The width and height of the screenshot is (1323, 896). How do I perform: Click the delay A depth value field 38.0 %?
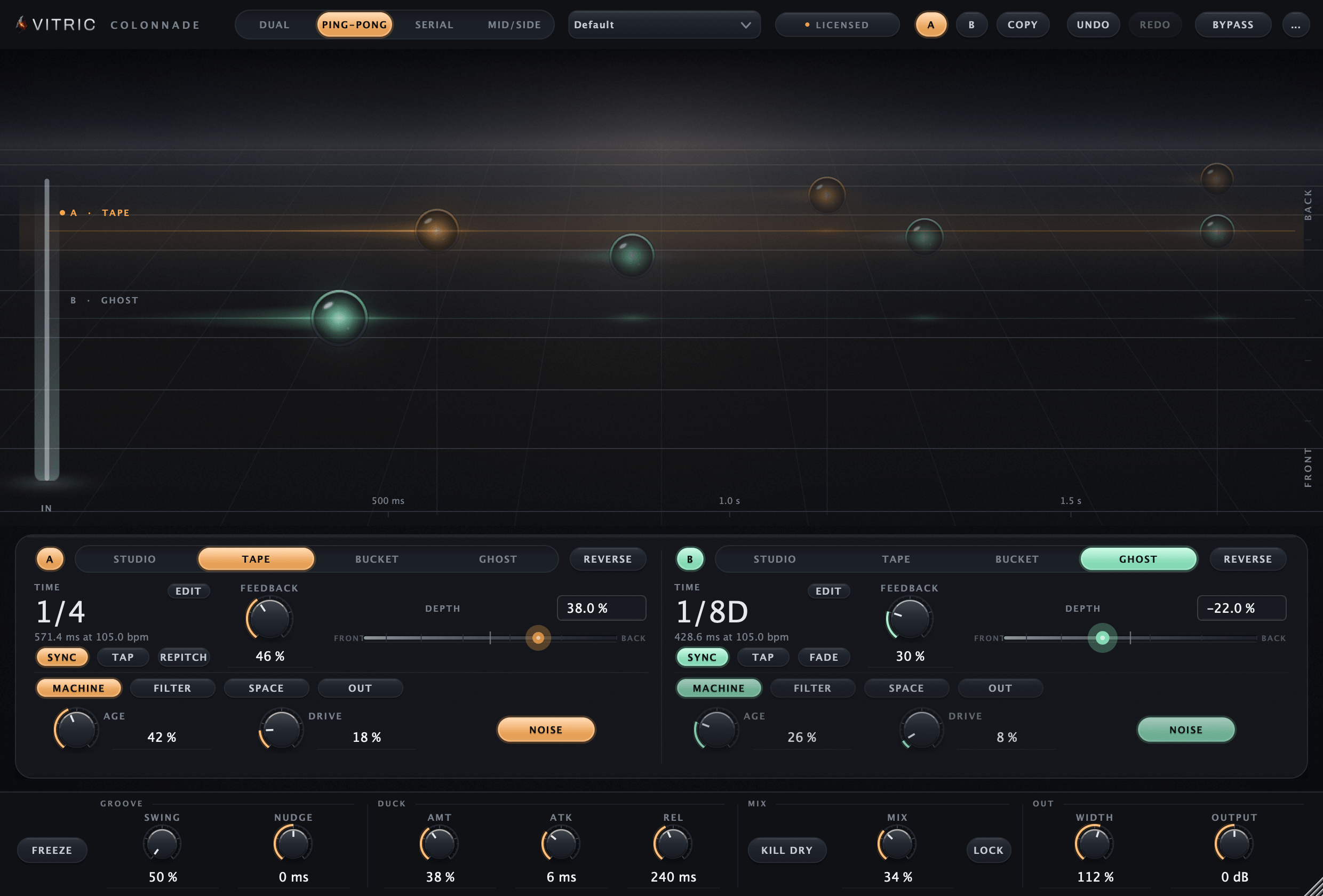click(x=601, y=608)
